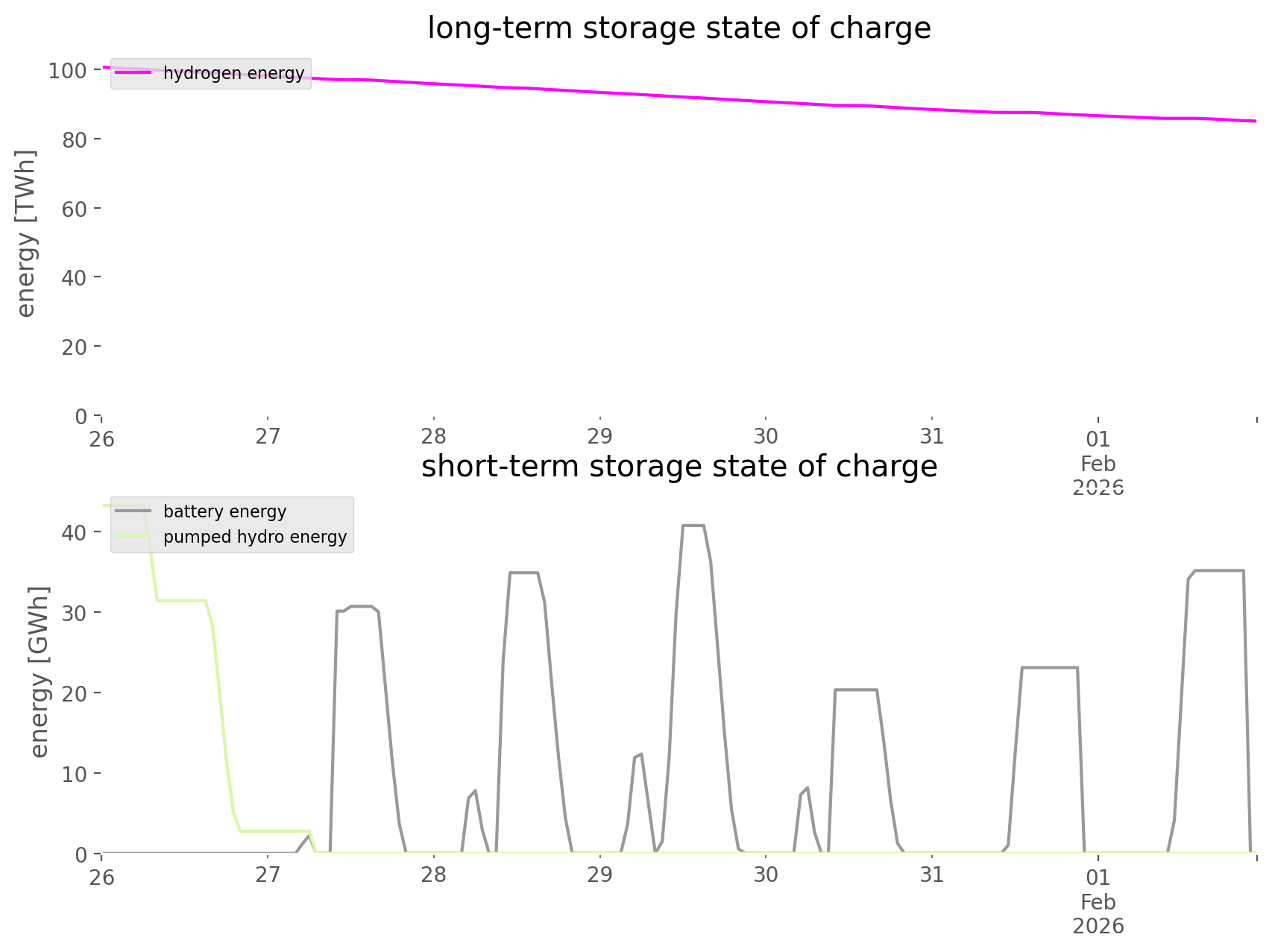
Task: Click date tick 29 on the bottom chart
Action: 599,874
